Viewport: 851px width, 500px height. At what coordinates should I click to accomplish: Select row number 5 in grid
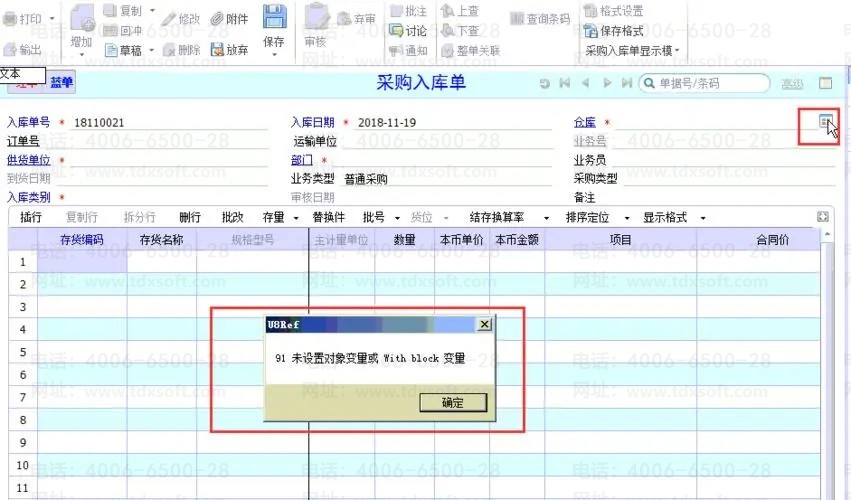(23, 352)
